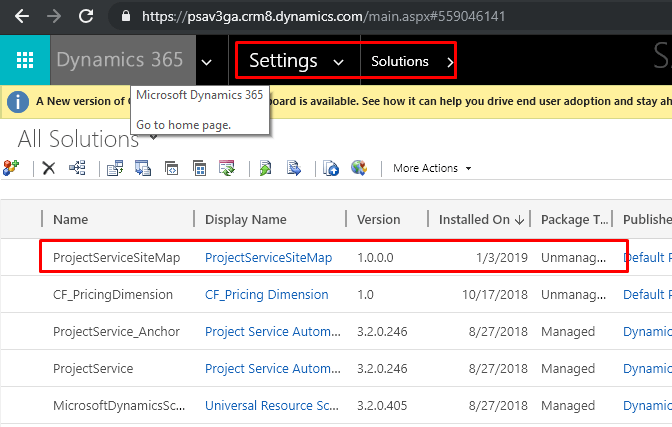
Task: Click the browser reload button
Action: coord(87,17)
